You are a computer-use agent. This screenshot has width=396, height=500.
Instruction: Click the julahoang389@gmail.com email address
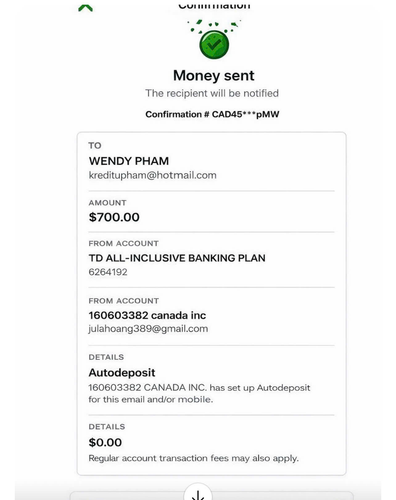[148, 329]
